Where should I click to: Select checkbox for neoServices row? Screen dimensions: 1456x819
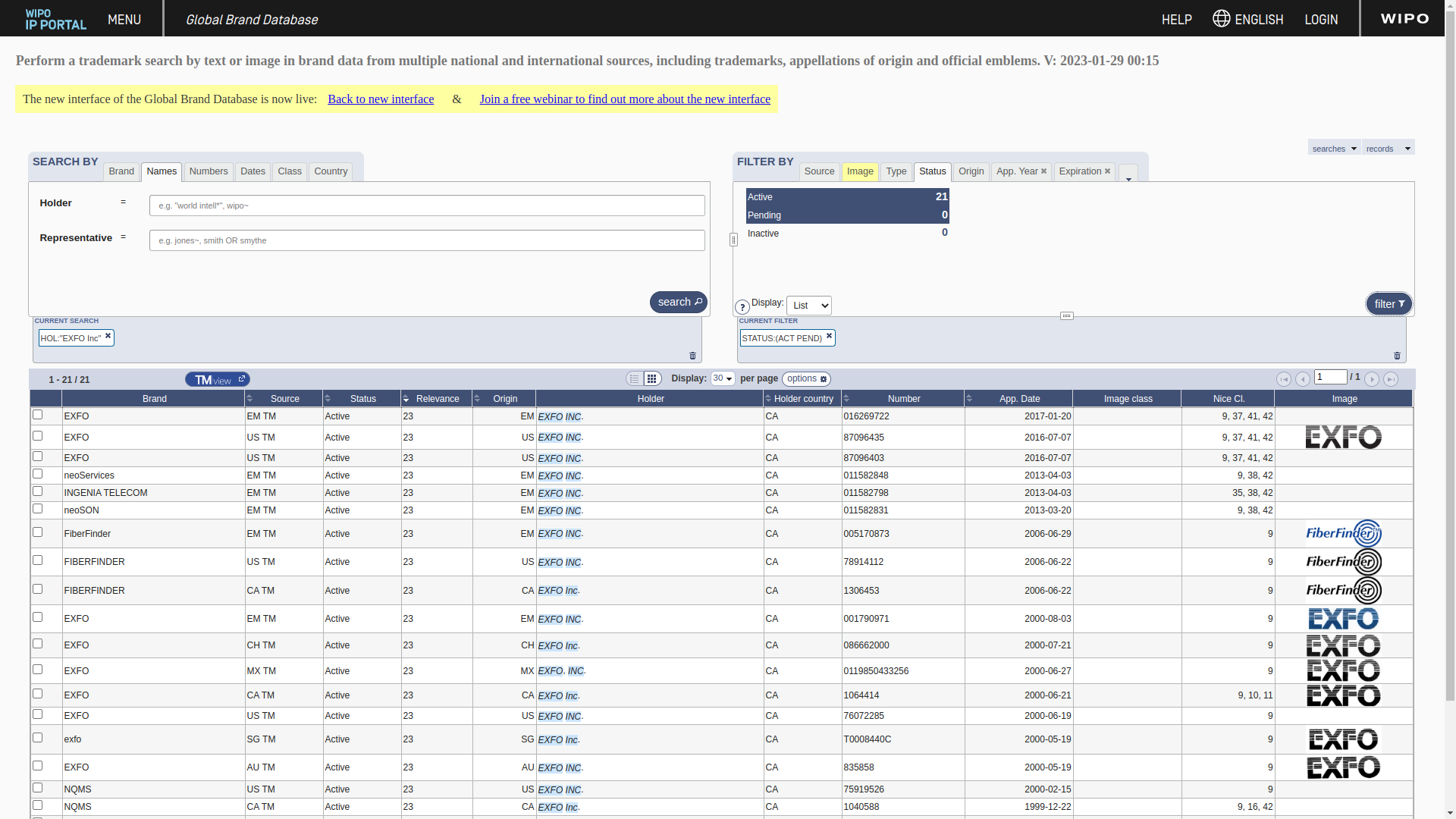click(38, 474)
